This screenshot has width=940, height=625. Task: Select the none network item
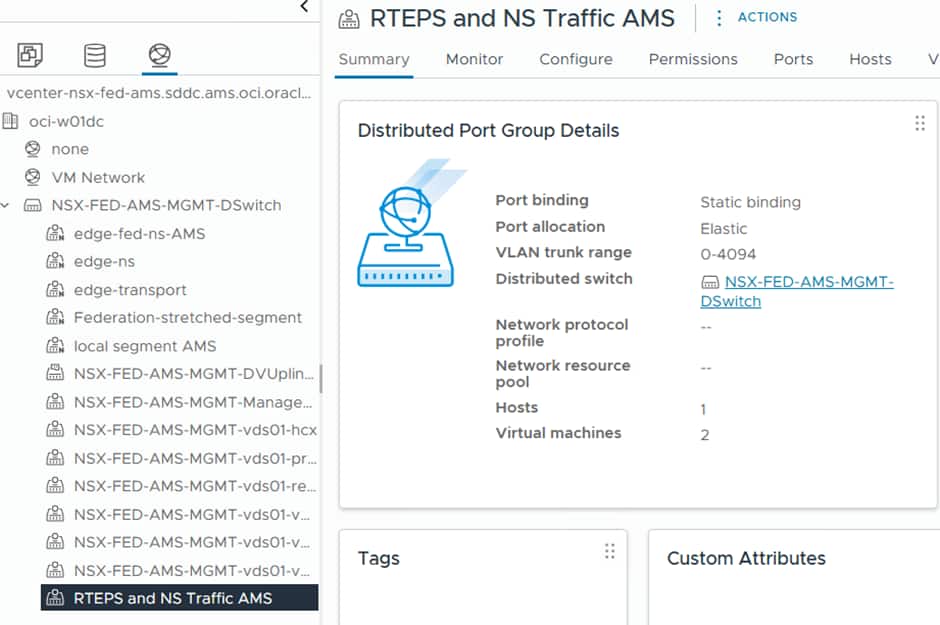pyautogui.click(x=70, y=149)
